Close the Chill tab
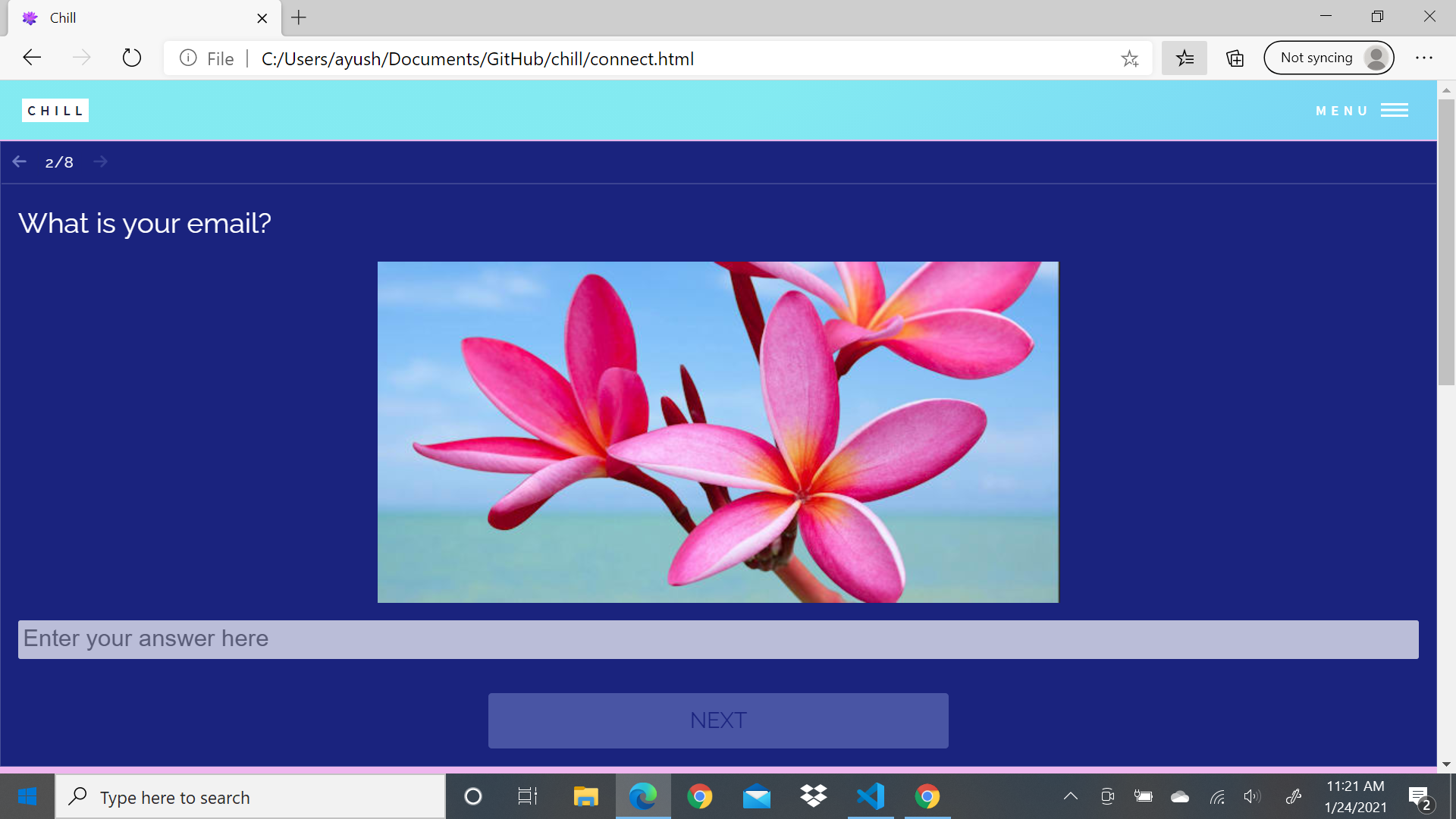This screenshot has height=819, width=1456. (x=262, y=18)
